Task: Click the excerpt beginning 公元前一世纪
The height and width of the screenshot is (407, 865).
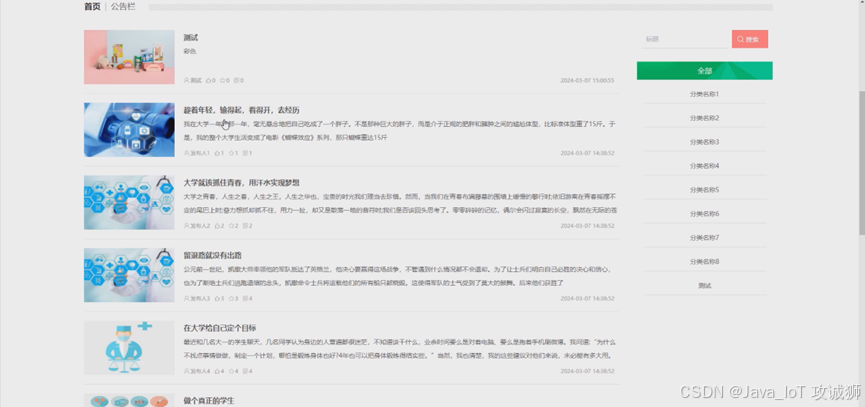Action: [x=397, y=276]
